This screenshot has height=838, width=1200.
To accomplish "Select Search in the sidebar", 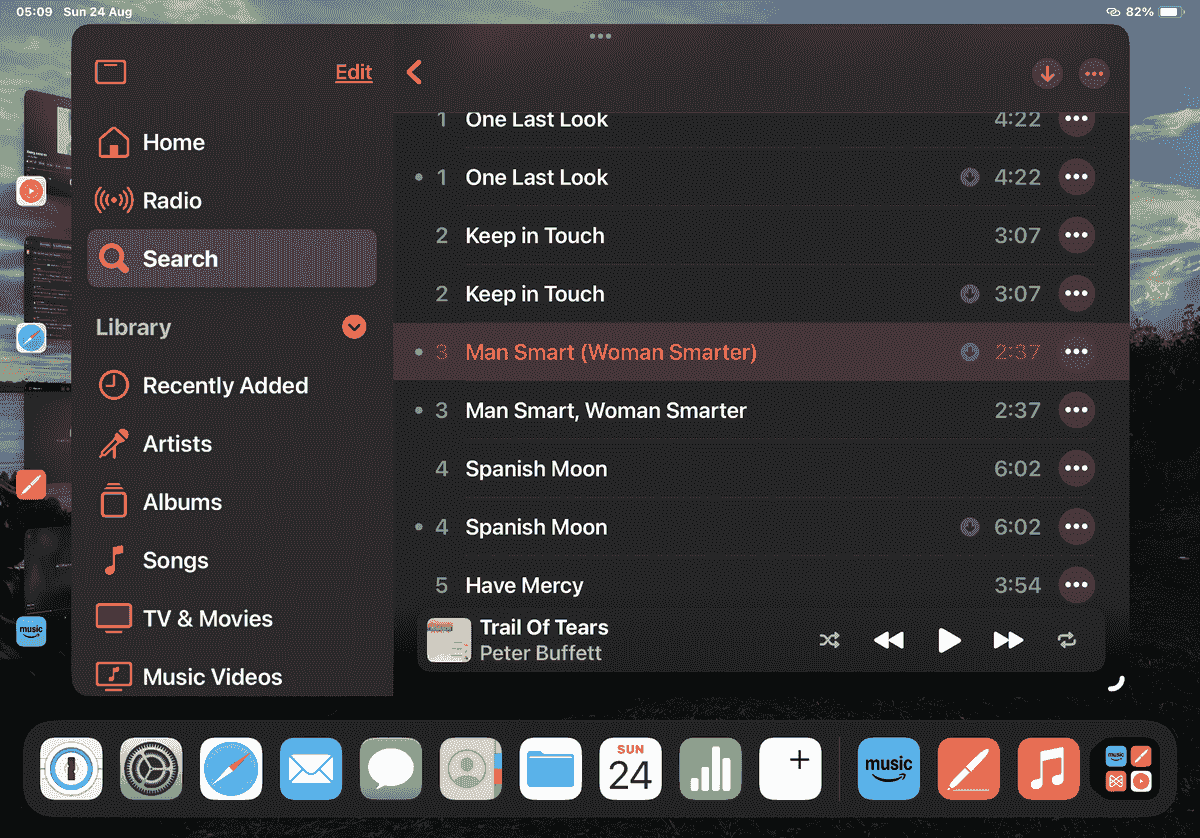I will [x=231, y=259].
